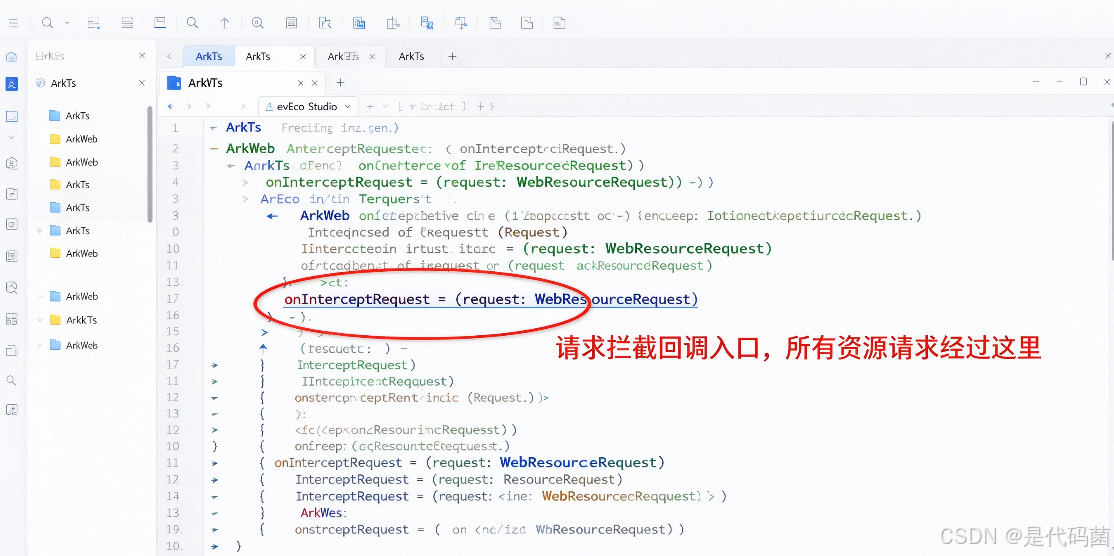Click the up arrow toolbar icon
This screenshot has width=1114, height=556.
point(225,23)
